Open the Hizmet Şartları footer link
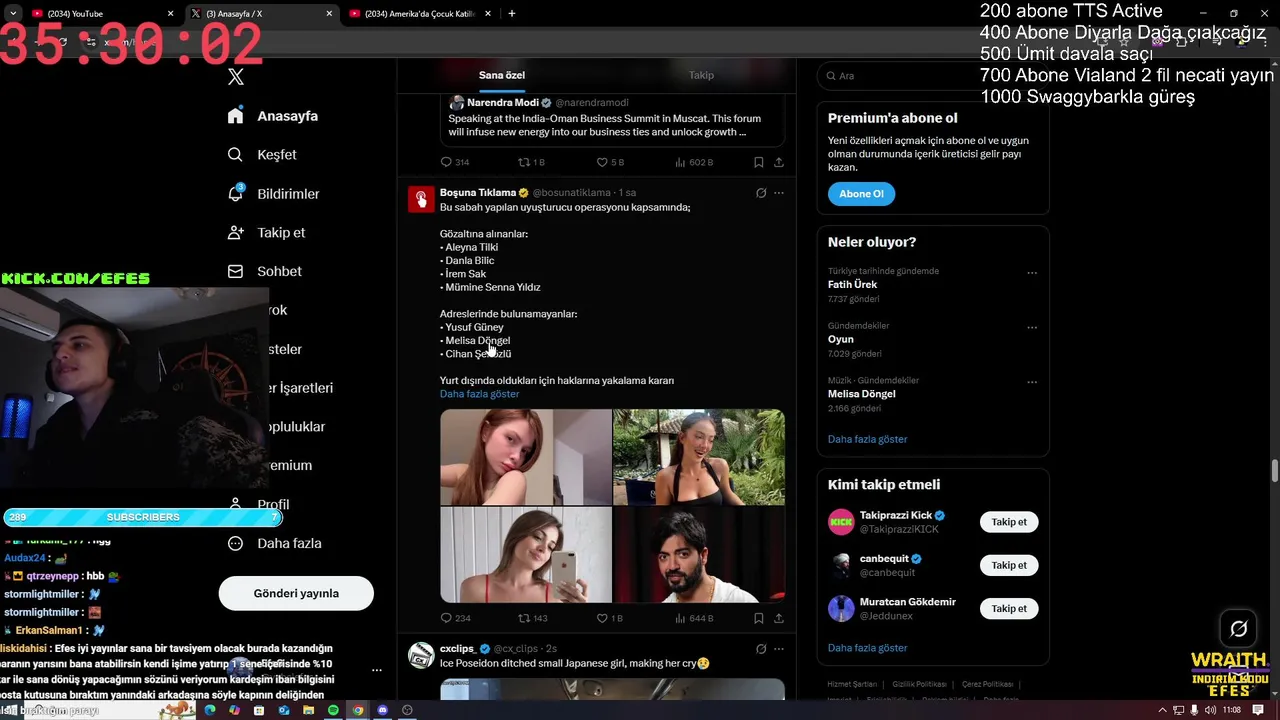Viewport: 1280px width, 720px height. point(851,684)
